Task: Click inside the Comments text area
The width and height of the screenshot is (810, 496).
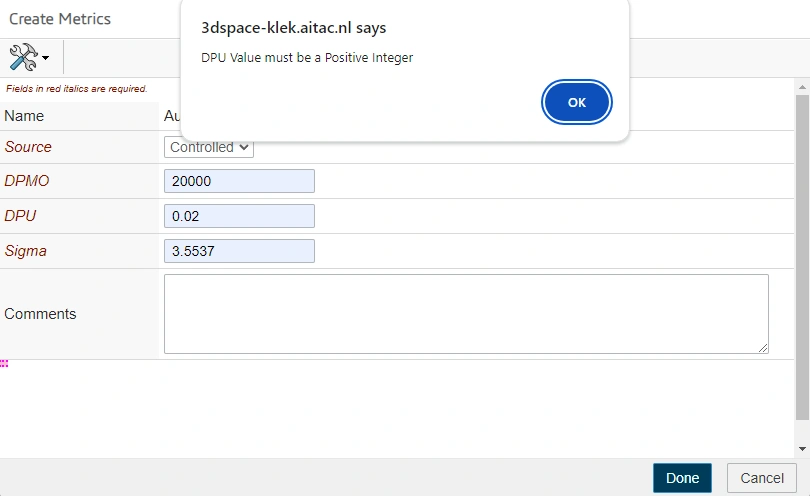Action: tap(466, 313)
